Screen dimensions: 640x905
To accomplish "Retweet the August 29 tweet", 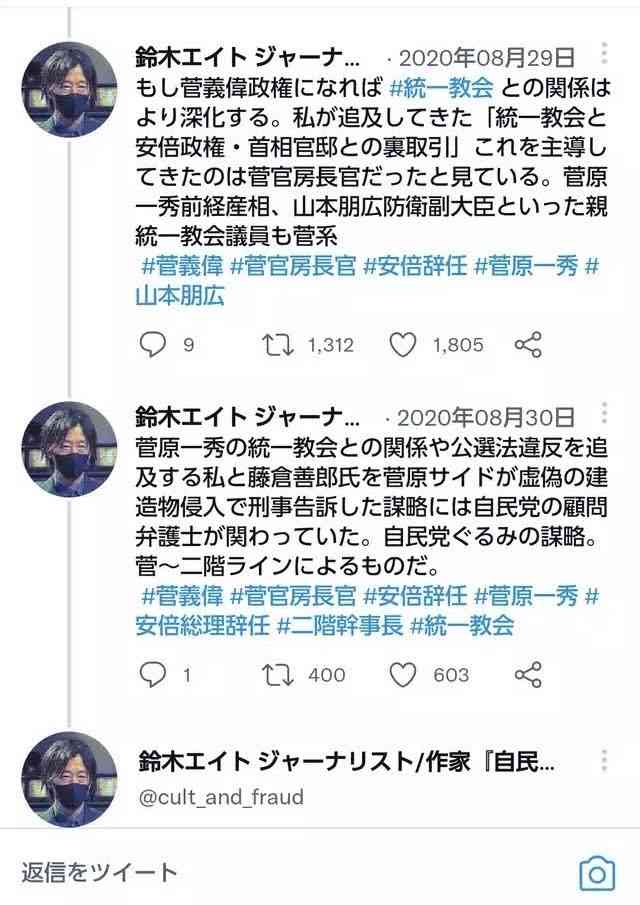I will point(276,345).
